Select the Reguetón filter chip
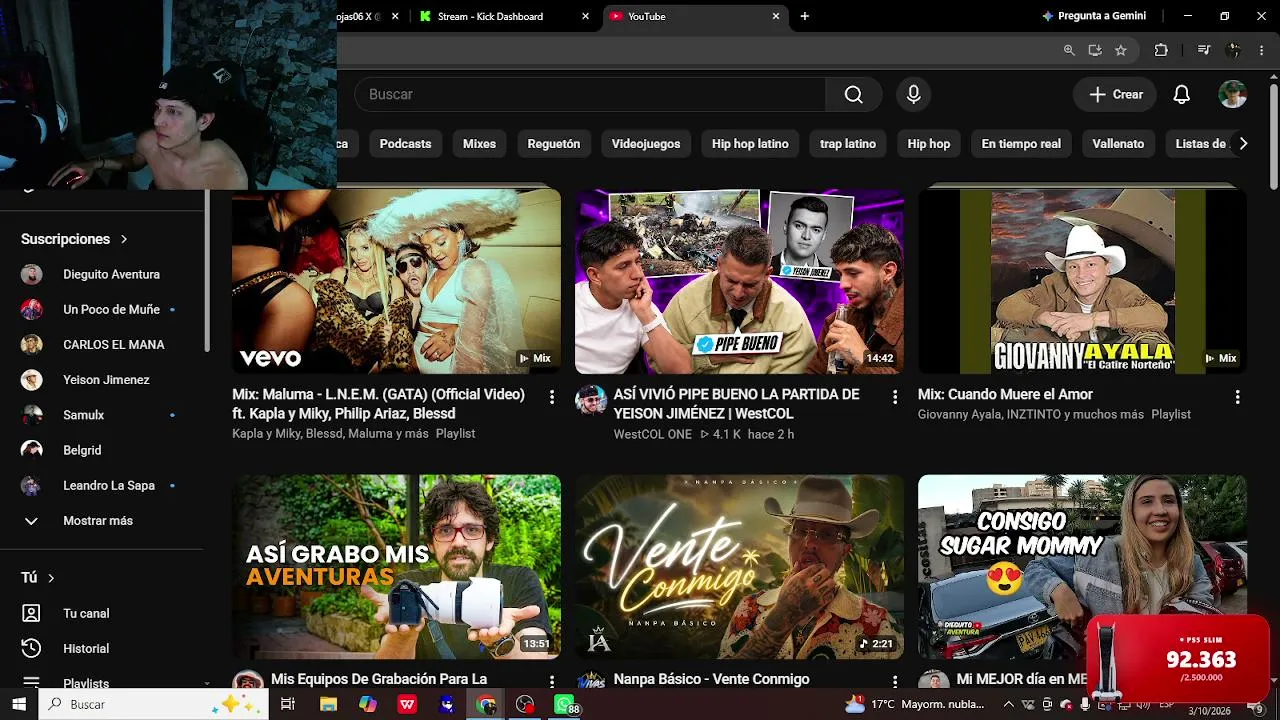 pyautogui.click(x=553, y=144)
